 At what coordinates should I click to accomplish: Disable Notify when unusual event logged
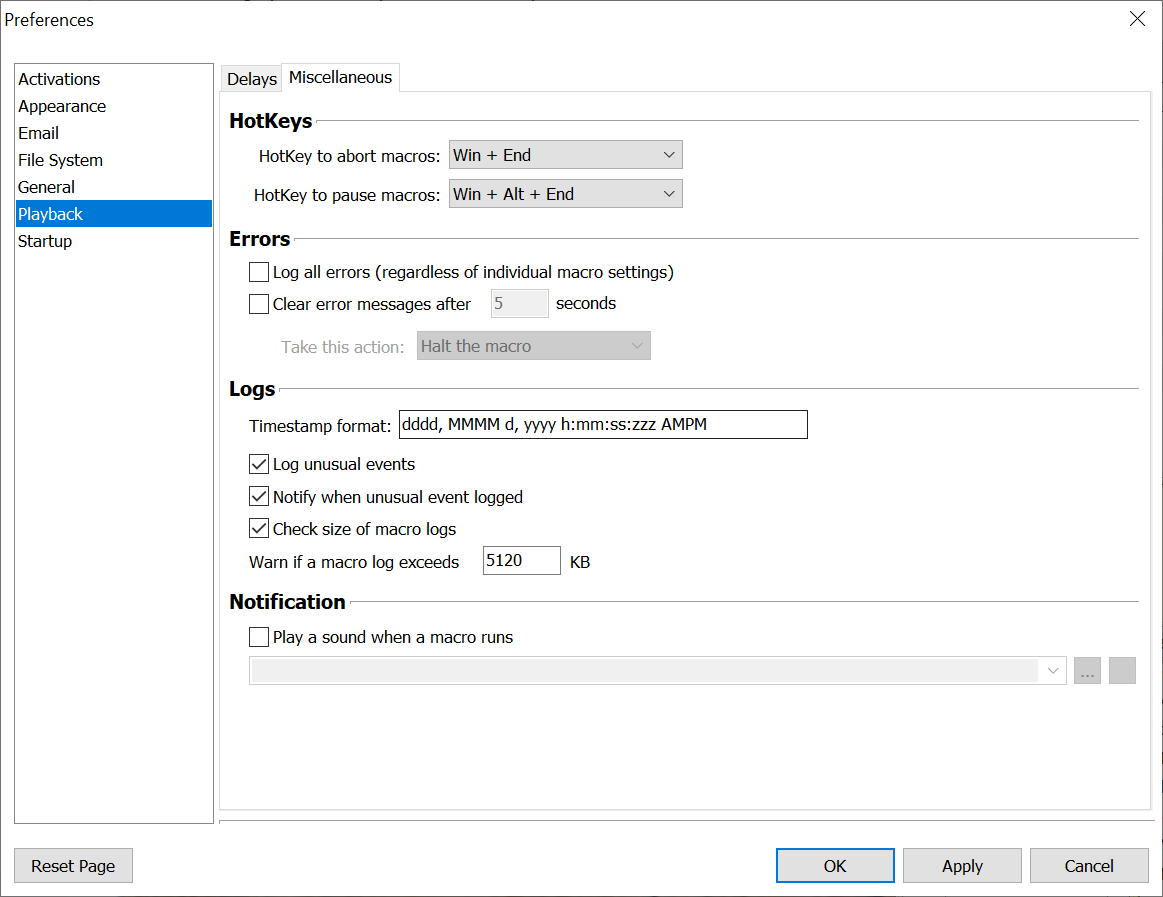tap(259, 497)
